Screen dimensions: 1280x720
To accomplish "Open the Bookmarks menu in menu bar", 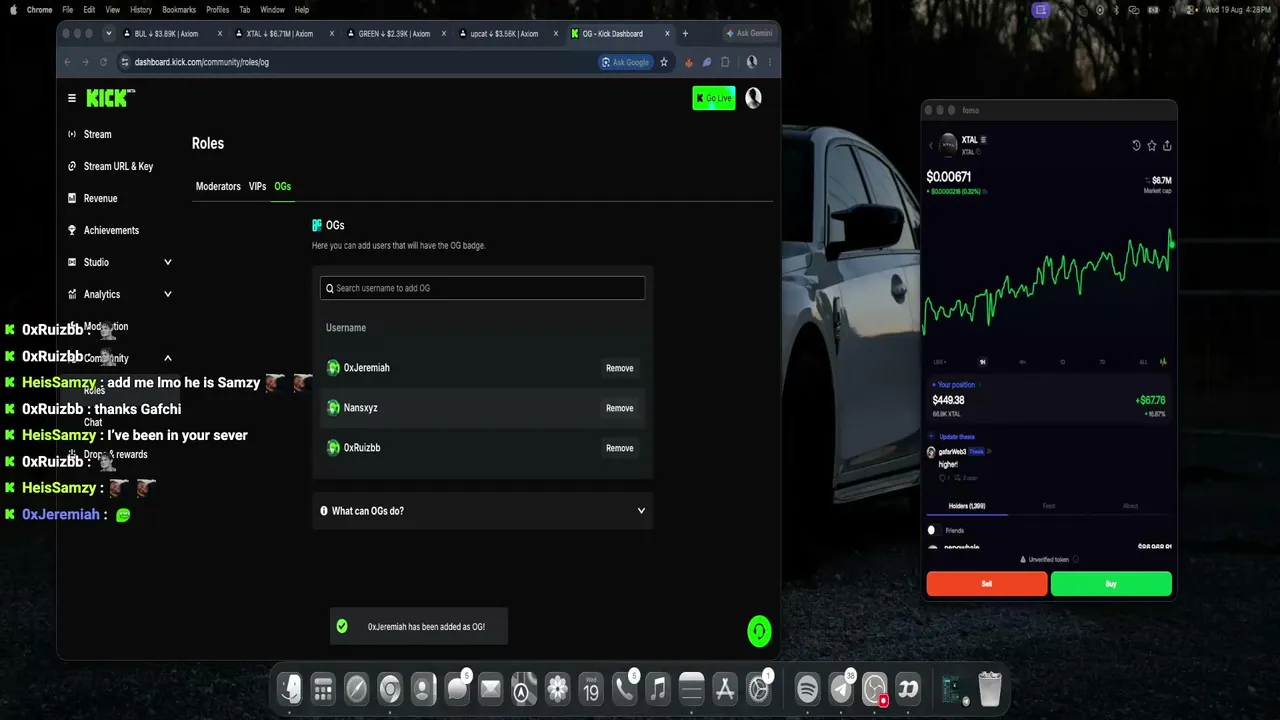I will (x=179, y=9).
